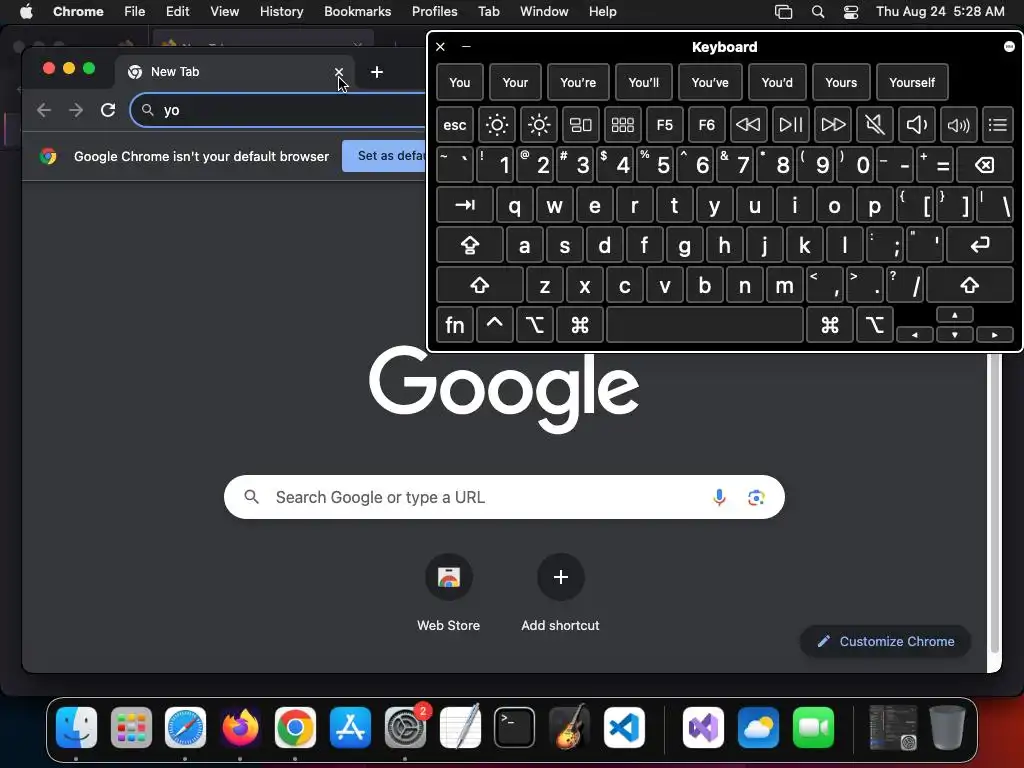Tap the volume up key
Viewport: 1024px width, 768px height.
958,124
